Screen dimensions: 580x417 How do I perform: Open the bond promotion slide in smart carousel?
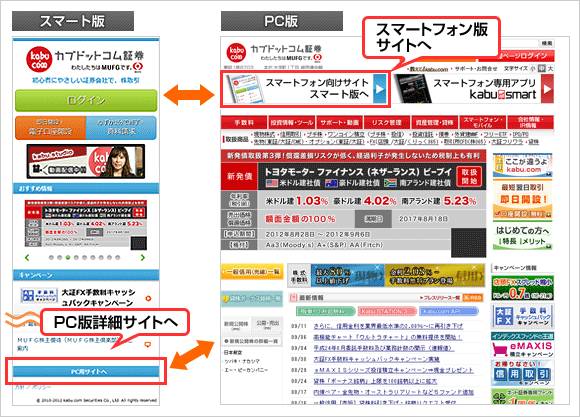(86, 225)
